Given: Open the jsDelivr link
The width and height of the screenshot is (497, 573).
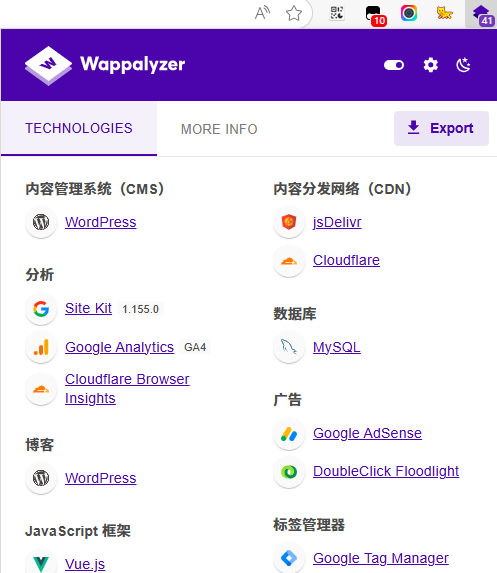Looking at the screenshot, I should click(x=337, y=222).
